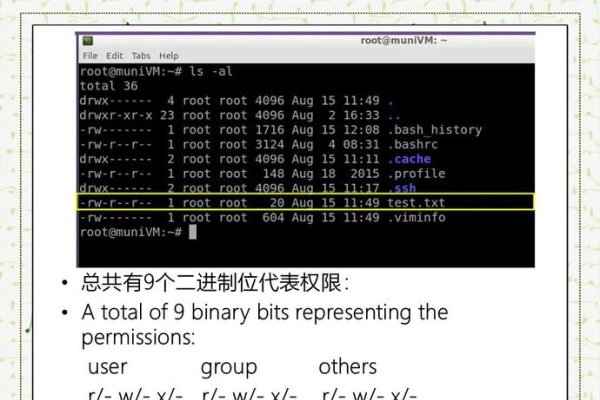Click the size value 604
Viewport: 600px width, 400px height.
(x=273, y=217)
